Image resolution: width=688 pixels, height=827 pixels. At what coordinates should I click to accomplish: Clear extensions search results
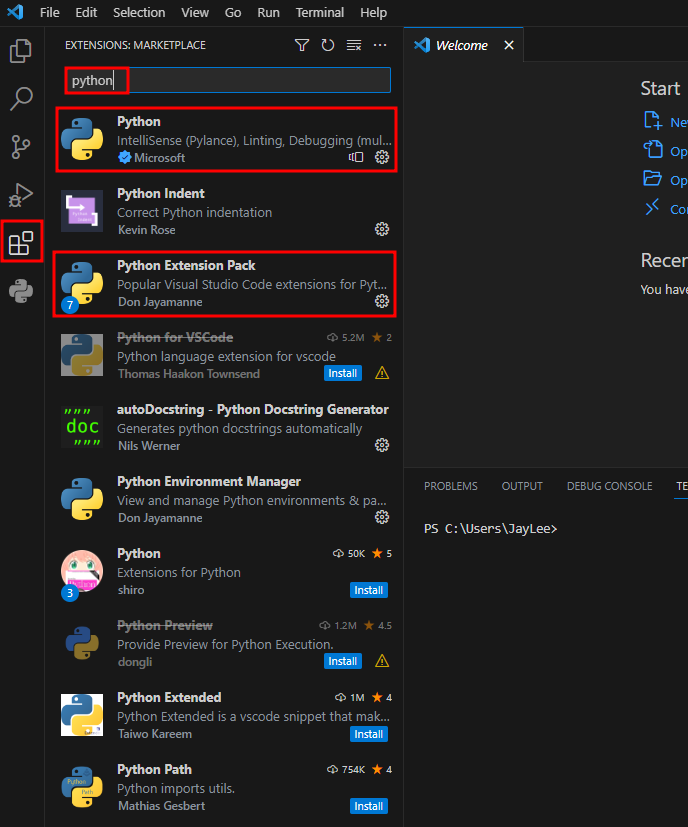tap(353, 45)
